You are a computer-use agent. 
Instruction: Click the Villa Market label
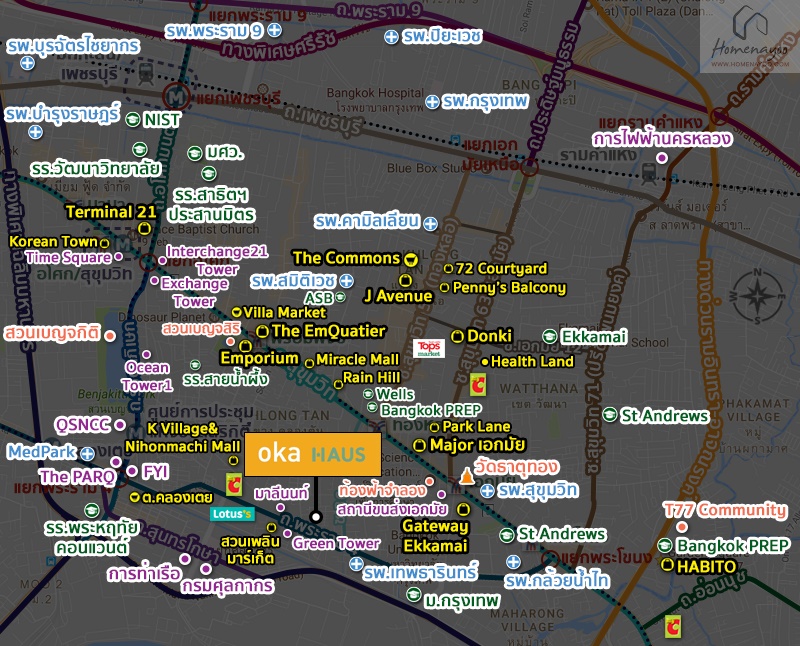tap(285, 312)
